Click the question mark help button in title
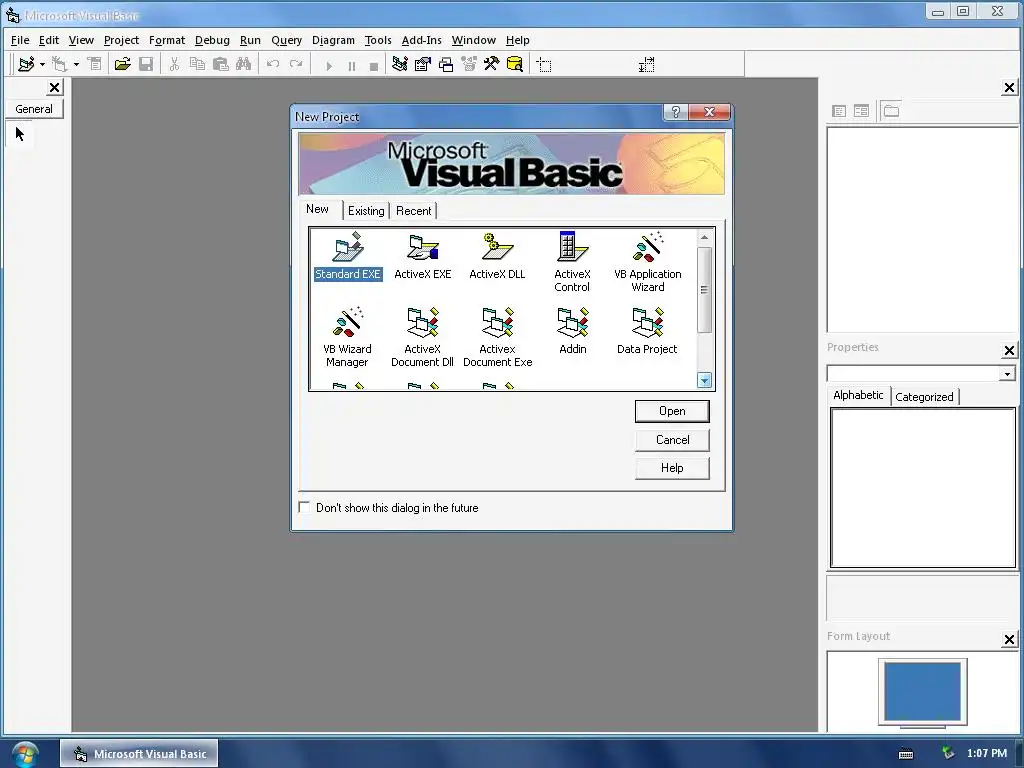Screen dimensions: 1024x768 click(675, 112)
